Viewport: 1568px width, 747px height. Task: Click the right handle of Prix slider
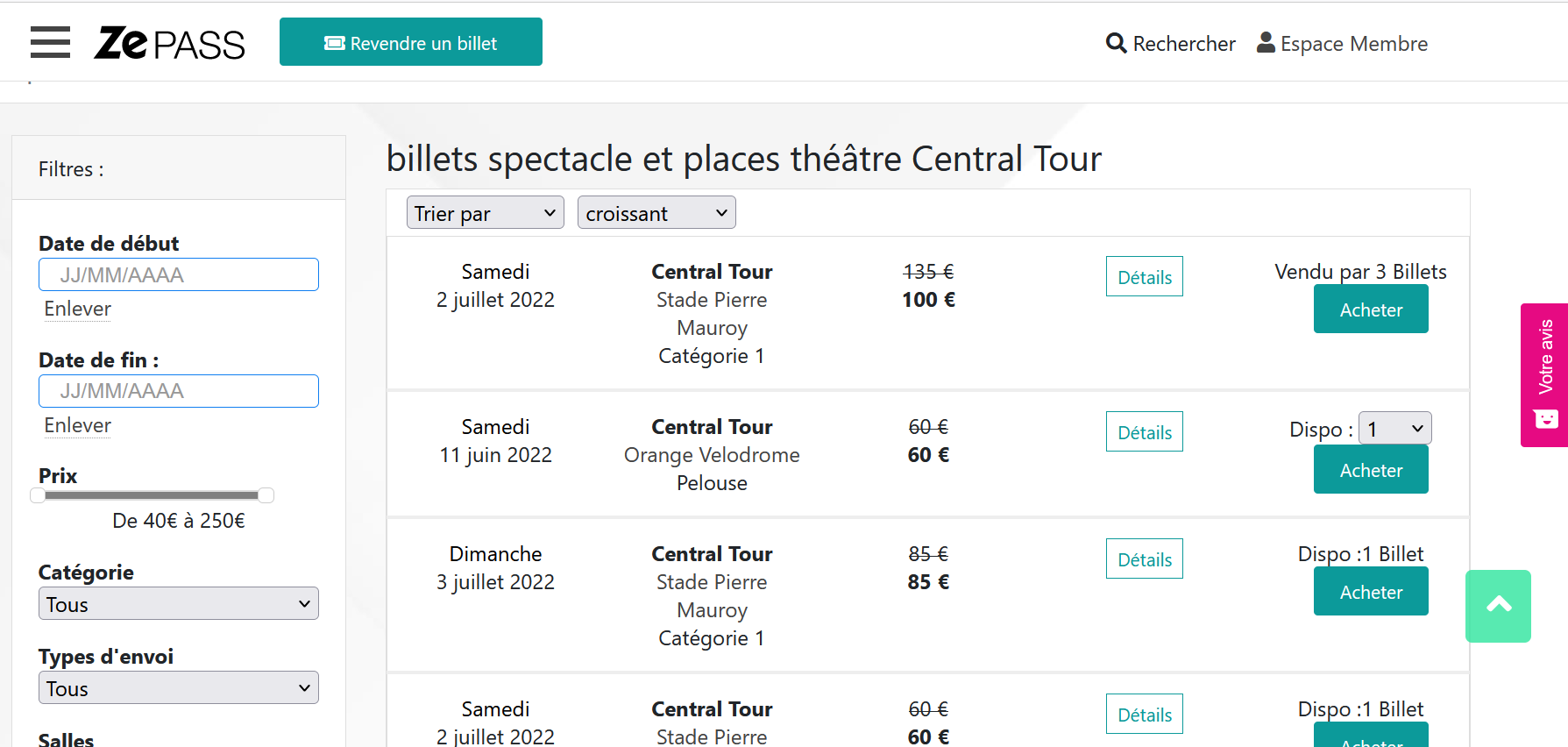[266, 495]
